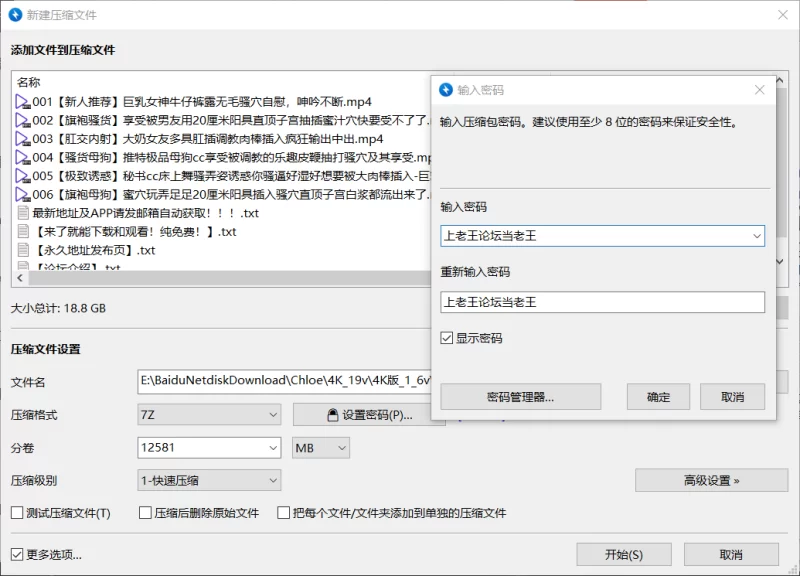
Task: Select the row 【永久地址发布页】.txt
Action: 222,250
